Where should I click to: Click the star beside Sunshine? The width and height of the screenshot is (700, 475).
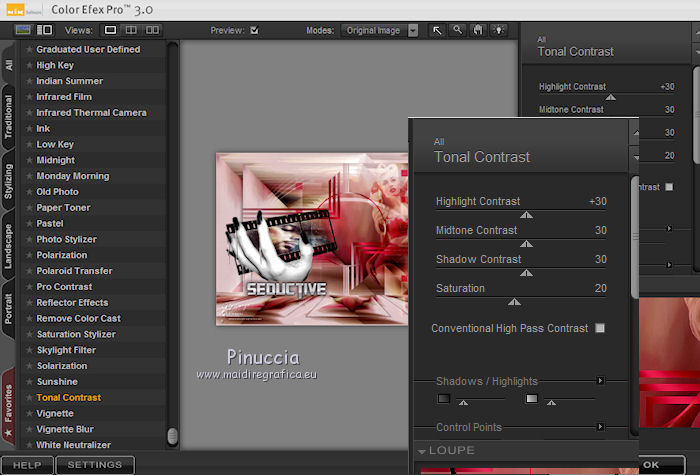tap(29, 382)
